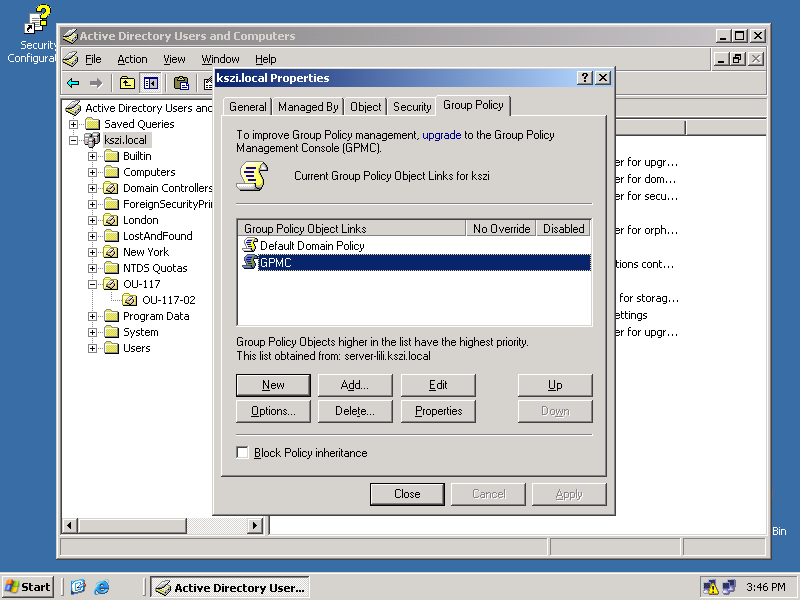Screen dimensions: 800x600
Task: Expand the Saved Queries node
Action: (x=73, y=124)
